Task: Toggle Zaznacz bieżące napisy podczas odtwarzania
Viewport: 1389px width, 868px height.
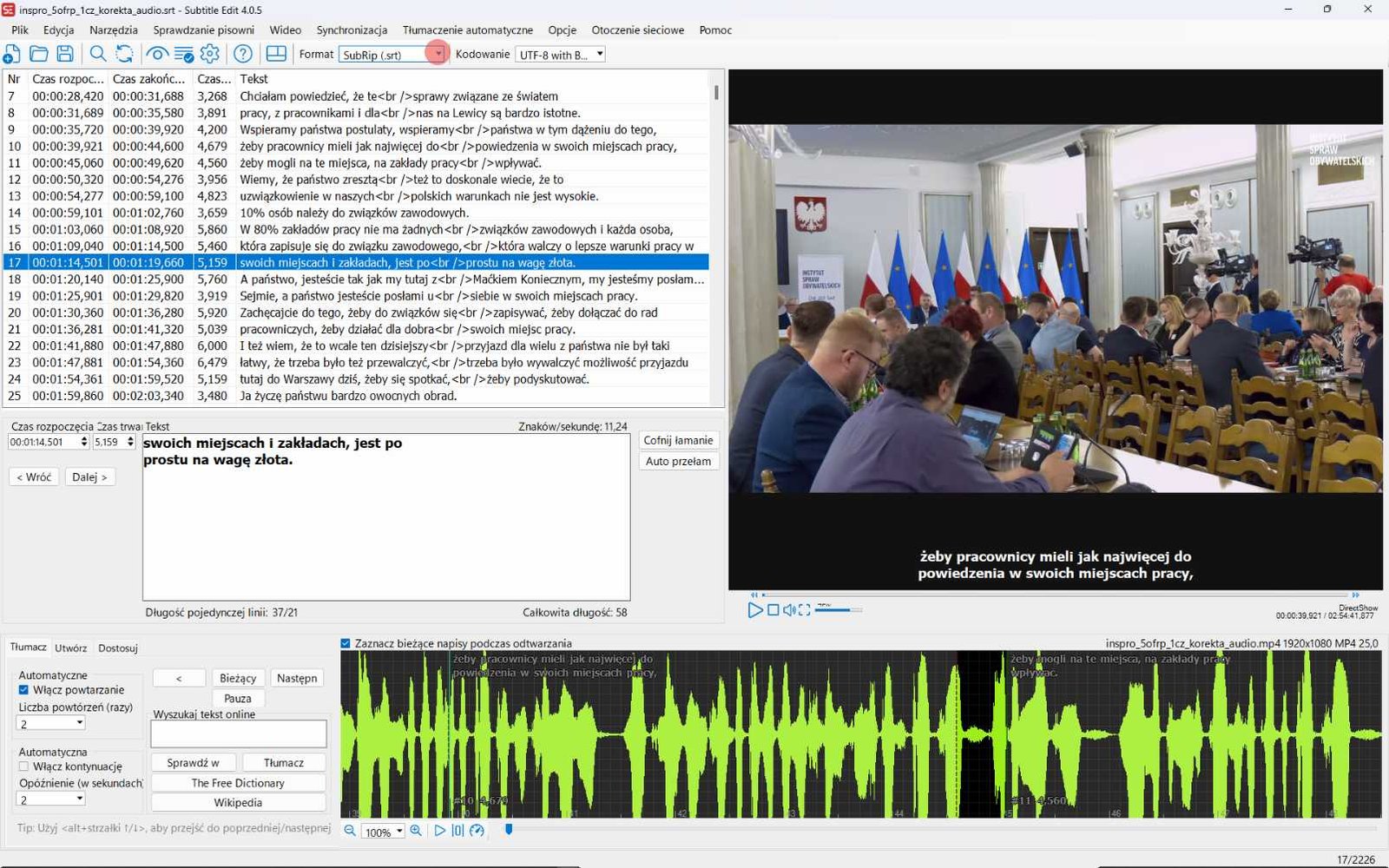Action: (x=346, y=643)
